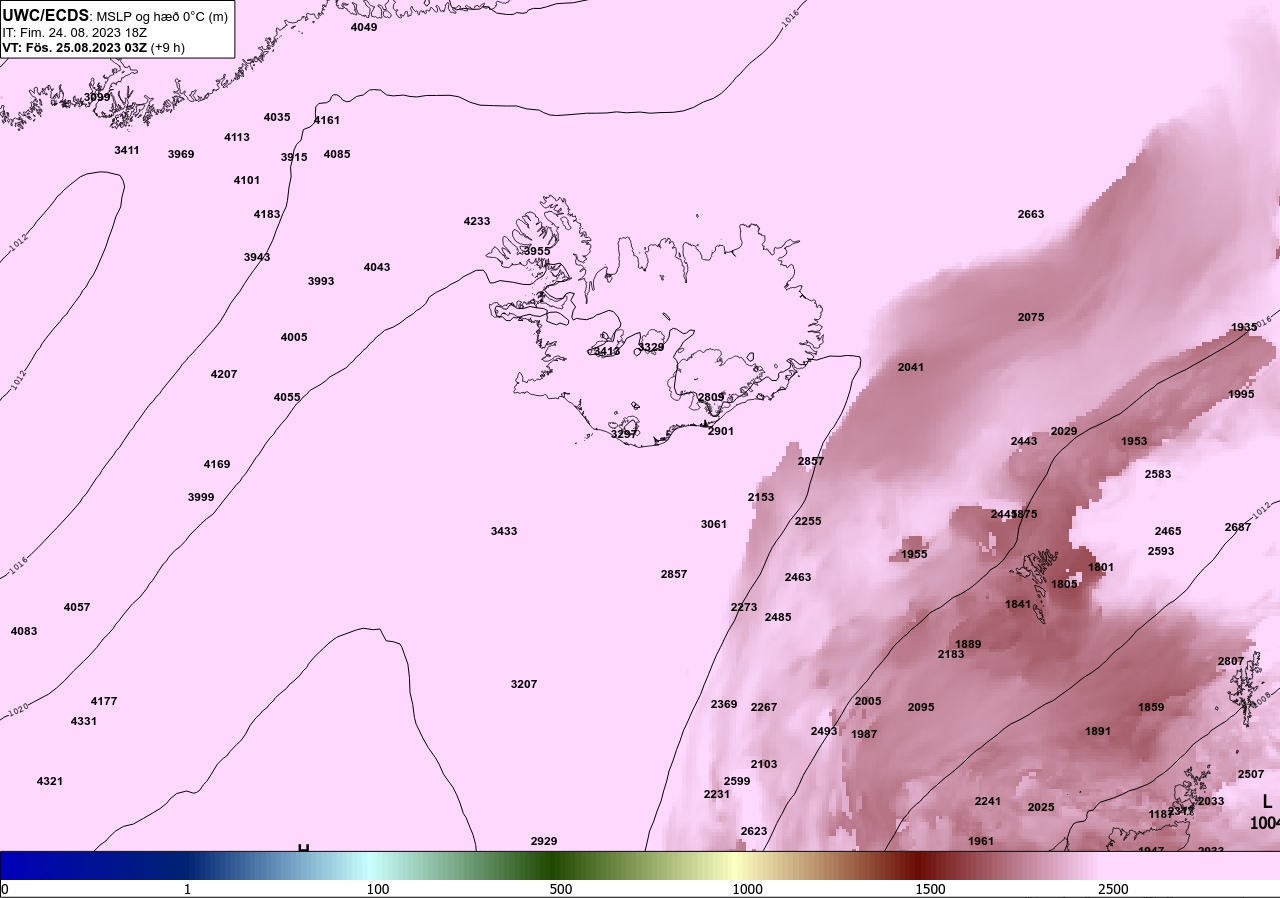Click the colour scale label 1000
Viewport: 1280px width, 898px height.
click(747, 889)
